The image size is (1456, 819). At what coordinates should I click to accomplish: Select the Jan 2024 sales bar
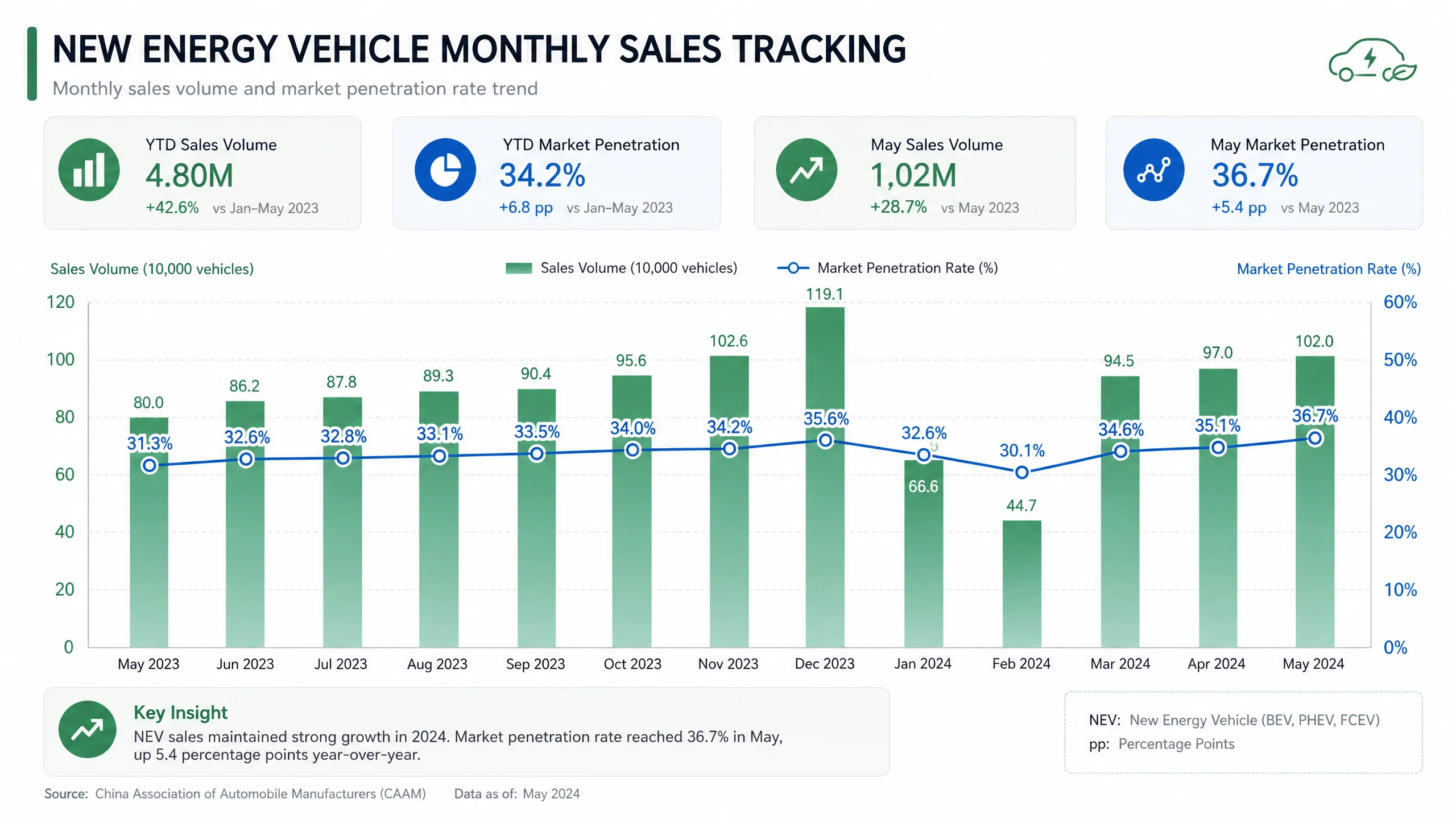[x=924, y=553]
